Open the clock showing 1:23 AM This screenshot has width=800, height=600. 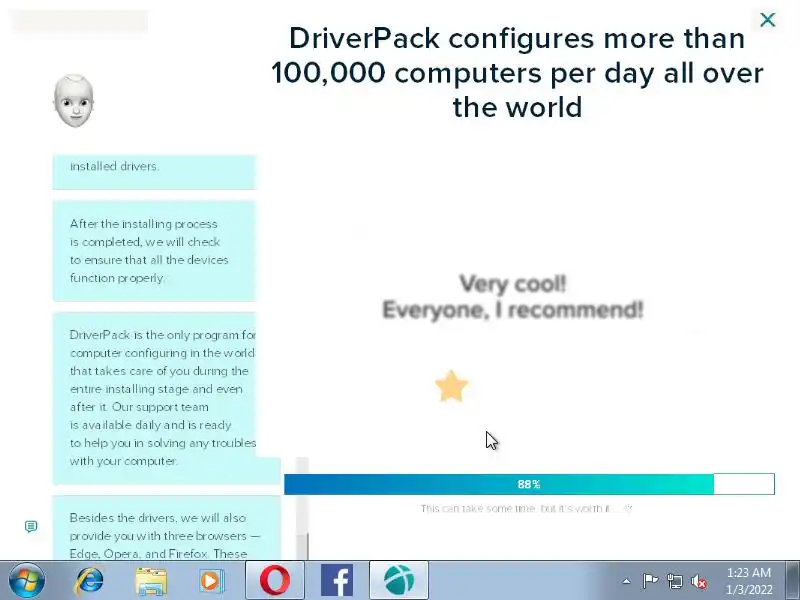click(x=749, y=581)
